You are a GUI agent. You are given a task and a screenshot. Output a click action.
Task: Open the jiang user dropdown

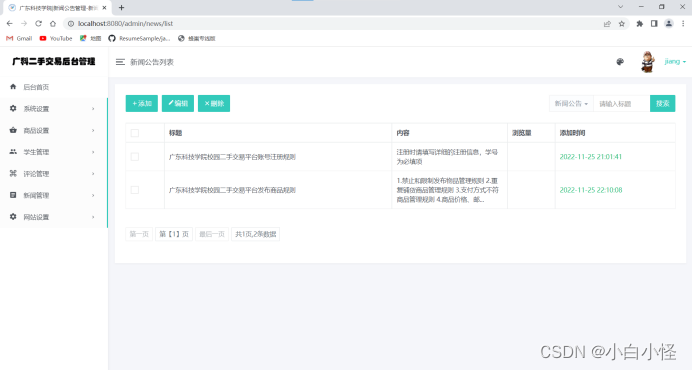tap(675, 61)
